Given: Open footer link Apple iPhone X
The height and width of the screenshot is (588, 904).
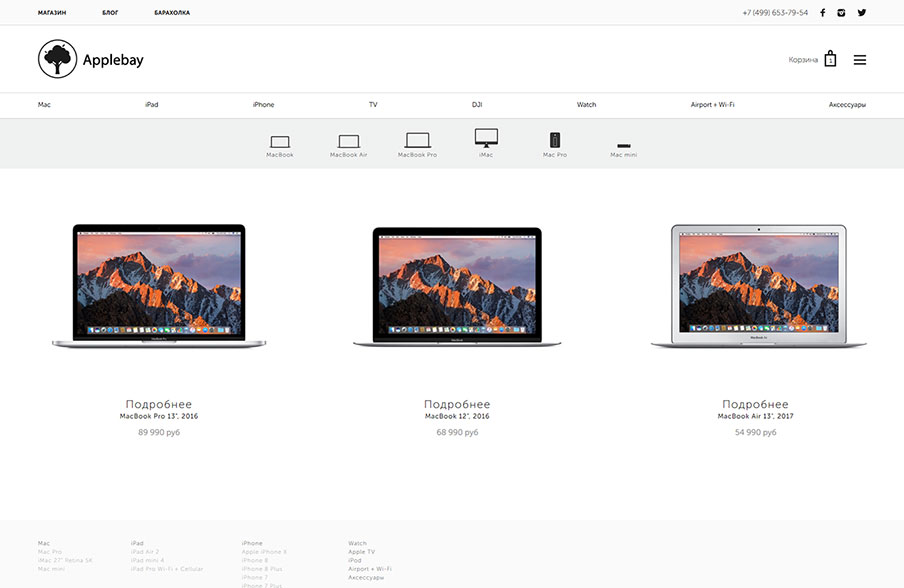Looking at the screenshot, I should tap(264, 552).
